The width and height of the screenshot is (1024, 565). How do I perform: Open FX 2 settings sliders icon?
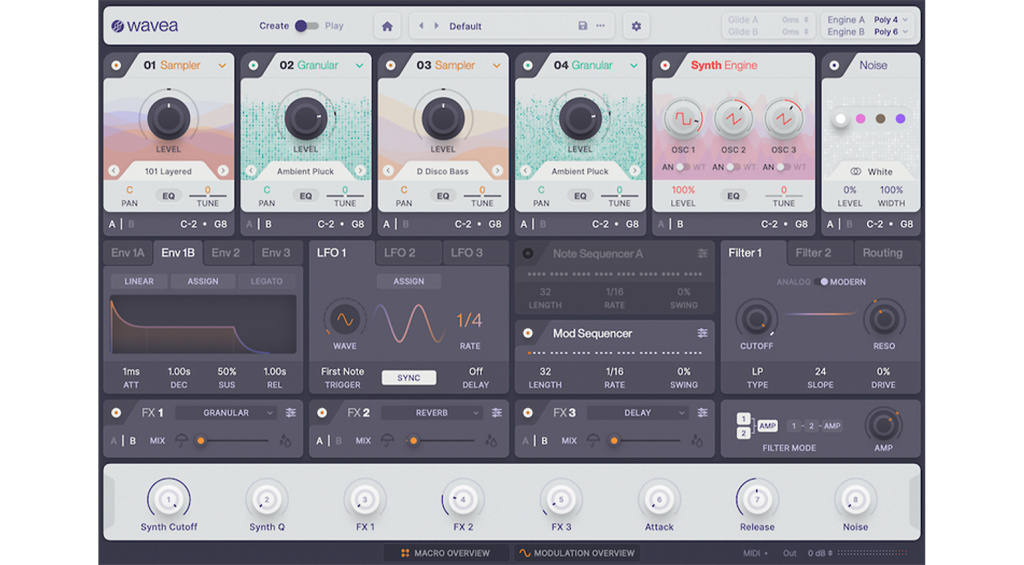(x=497, y=413)
